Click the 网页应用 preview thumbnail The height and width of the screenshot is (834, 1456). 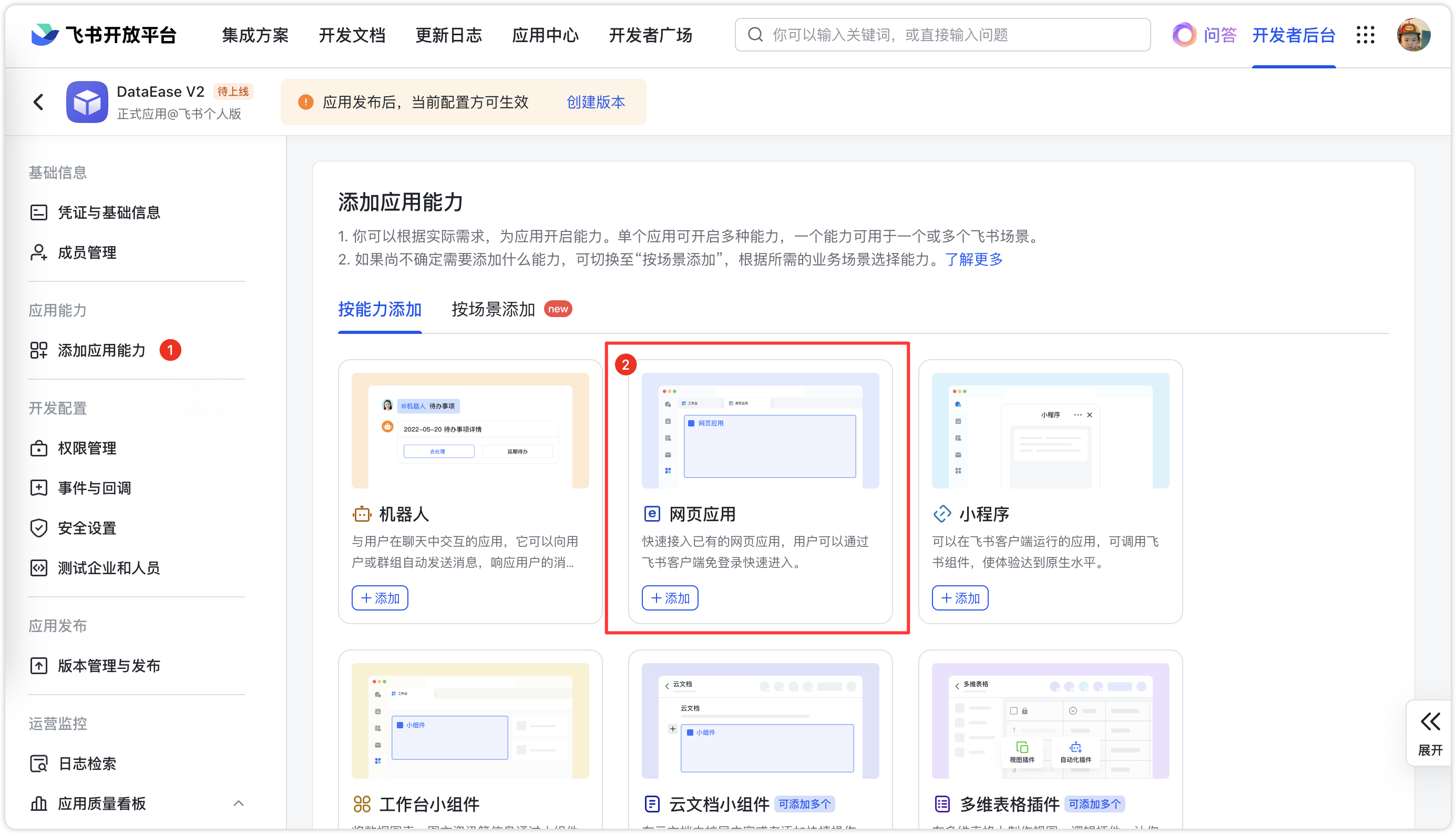761,430
